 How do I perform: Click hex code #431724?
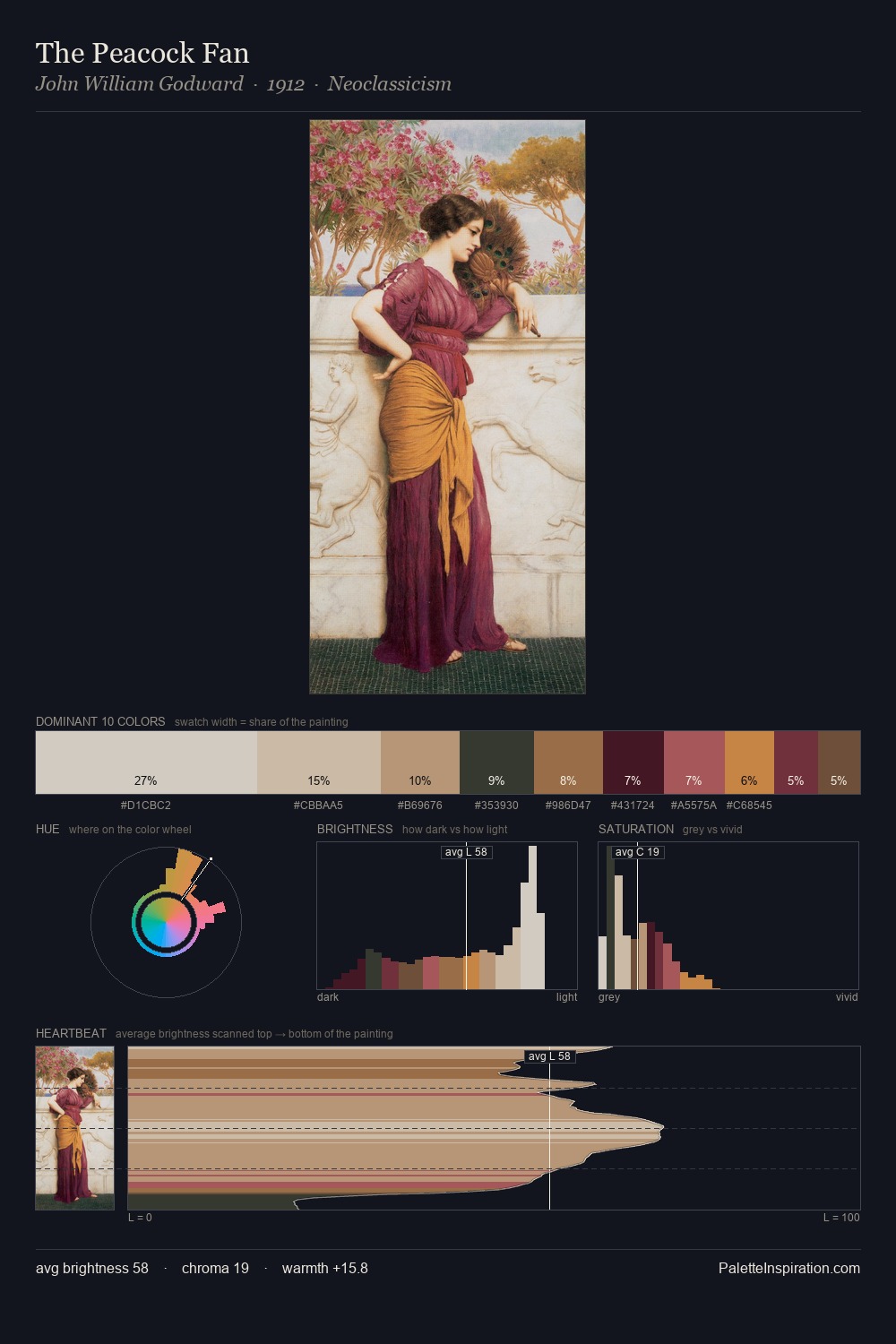633,806
